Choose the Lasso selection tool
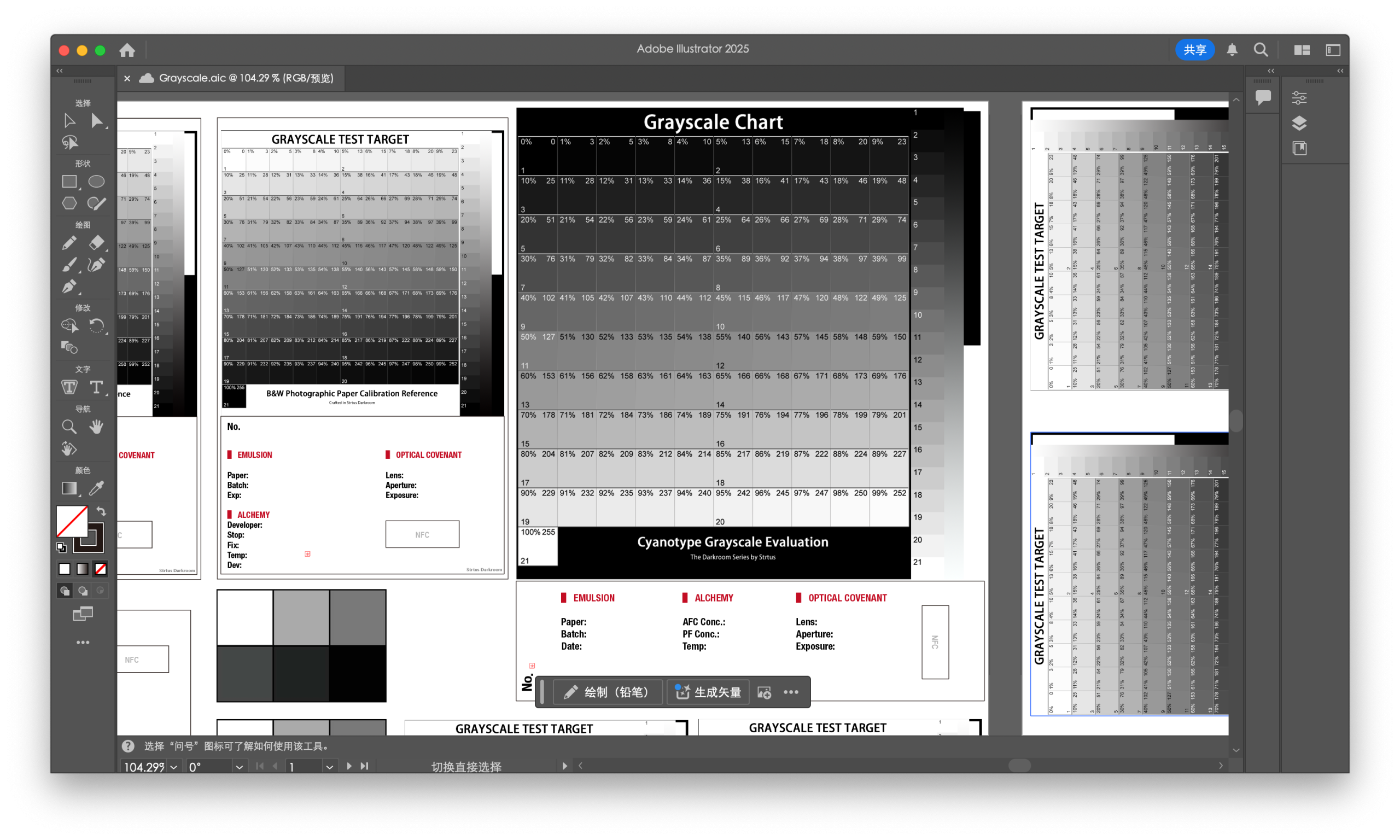This screenshot has width=1400, height=840. click(x=69, y=142)
